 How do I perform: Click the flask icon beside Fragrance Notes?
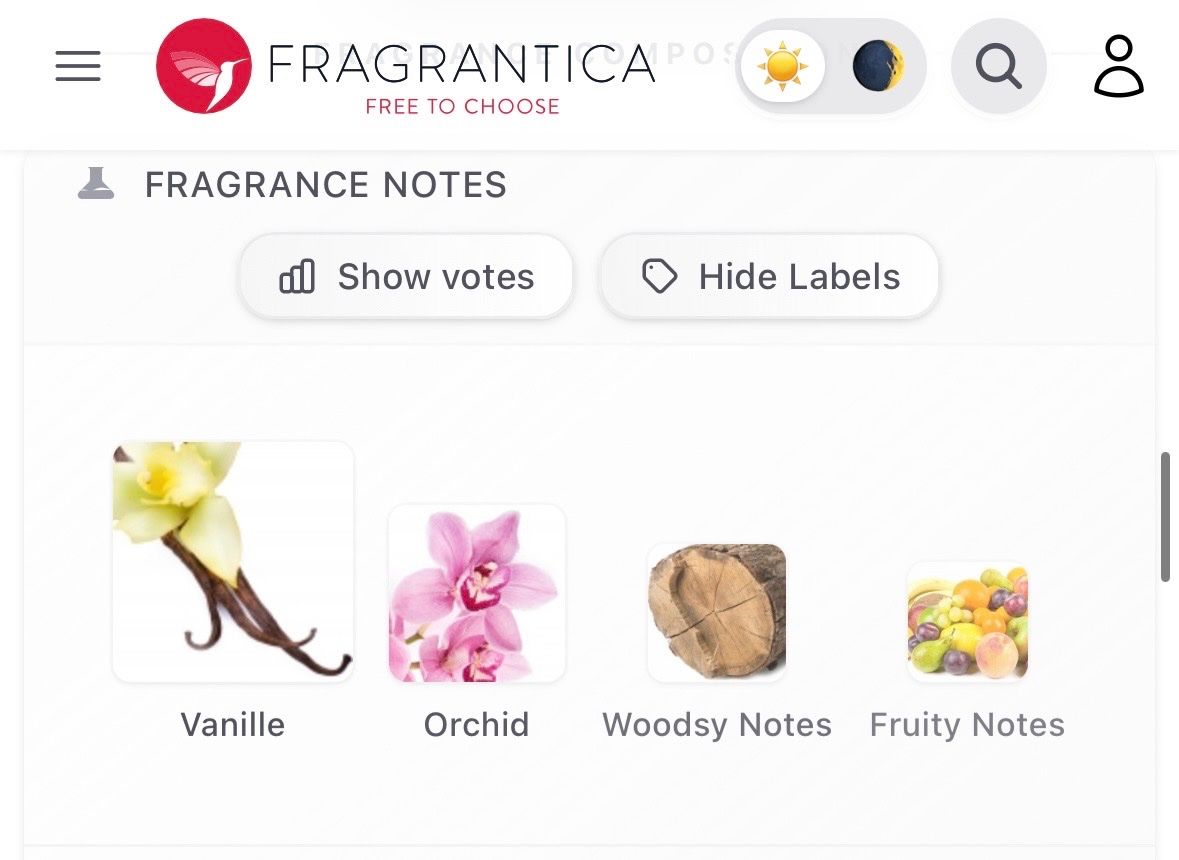(96, 184)
